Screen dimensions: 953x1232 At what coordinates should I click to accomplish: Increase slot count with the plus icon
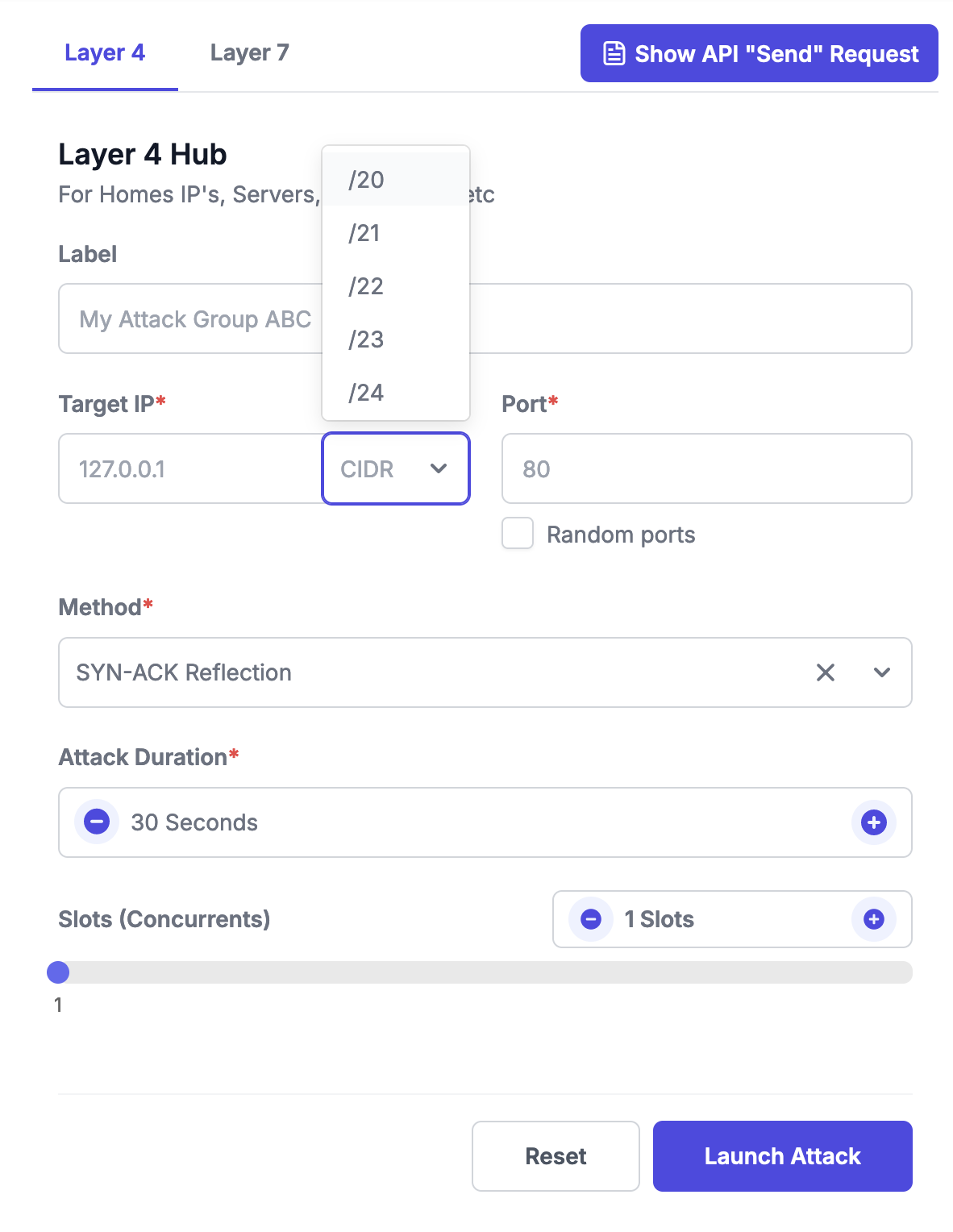873,919
